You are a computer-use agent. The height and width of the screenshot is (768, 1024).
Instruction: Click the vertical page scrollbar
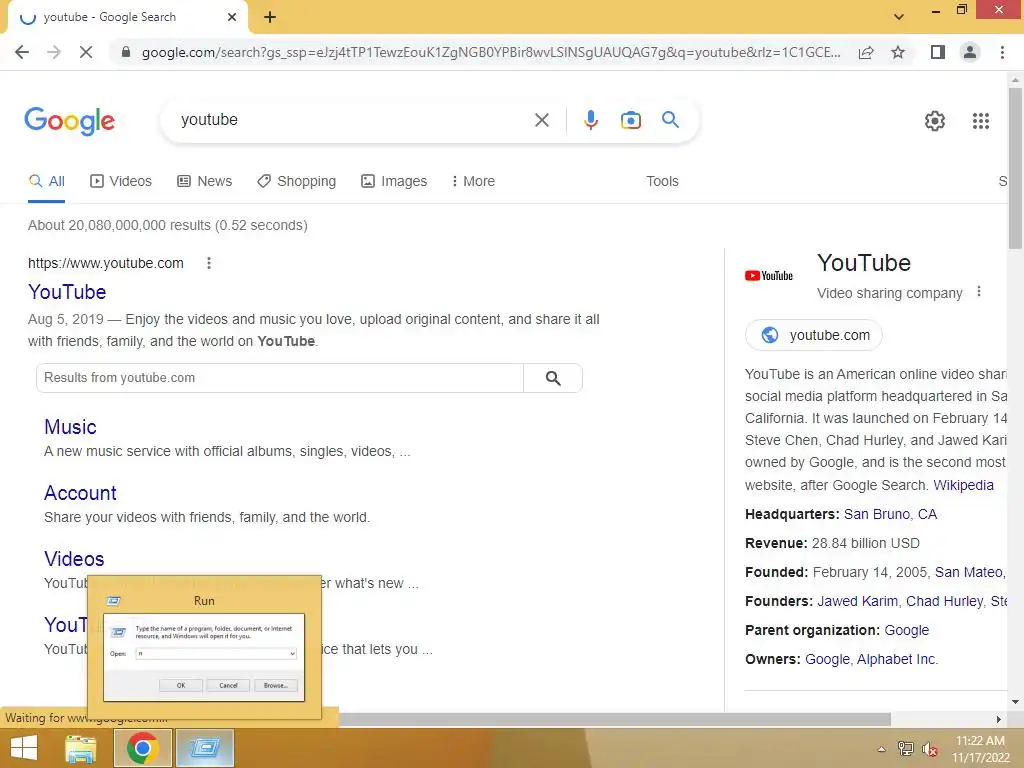pos(1015,168)
